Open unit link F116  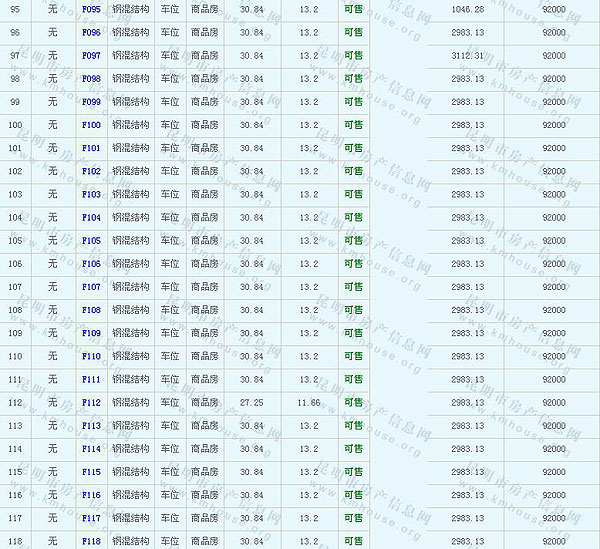pos(91,495)
